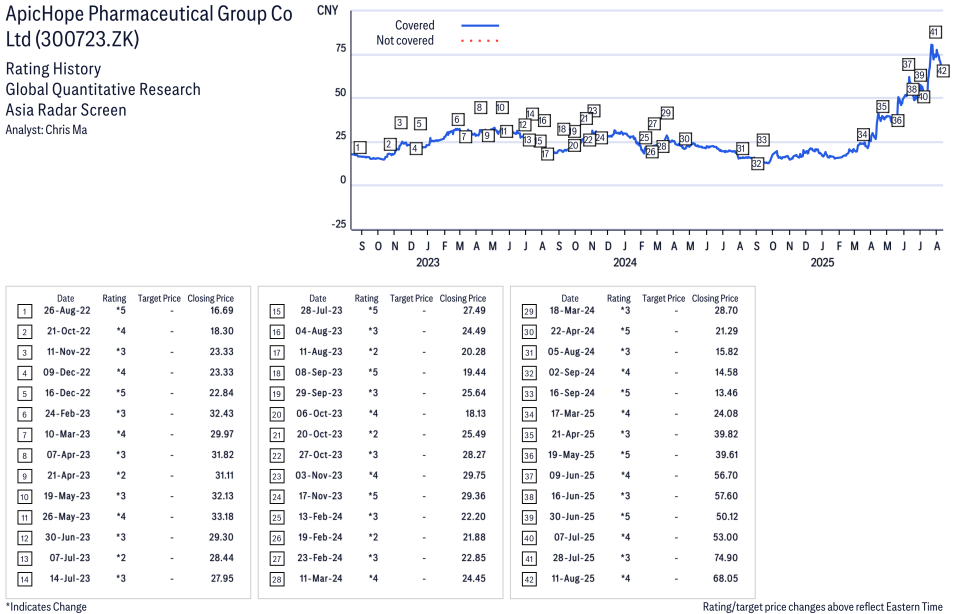Select the 2024 year label under axis
Viewport: 954px width, 614px height.
pyautogui.click(x=625, y=262)
